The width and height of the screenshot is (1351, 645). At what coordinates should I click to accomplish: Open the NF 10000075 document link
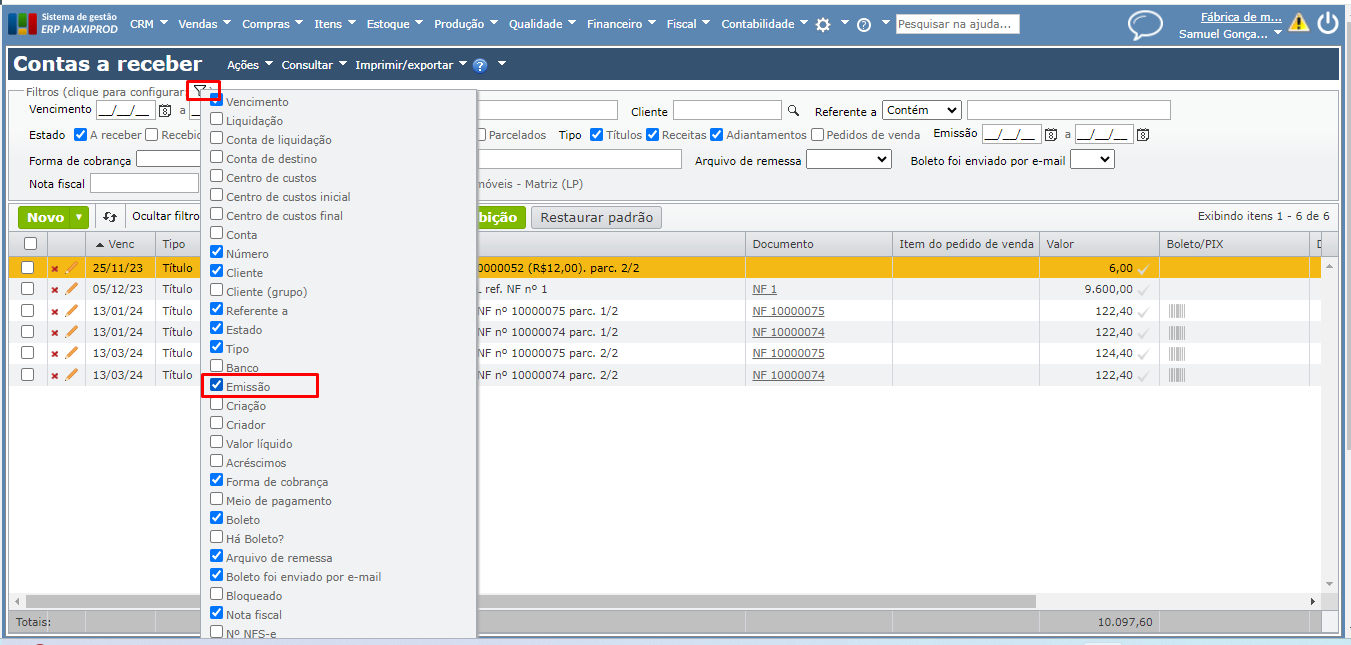tap(788, 311)
